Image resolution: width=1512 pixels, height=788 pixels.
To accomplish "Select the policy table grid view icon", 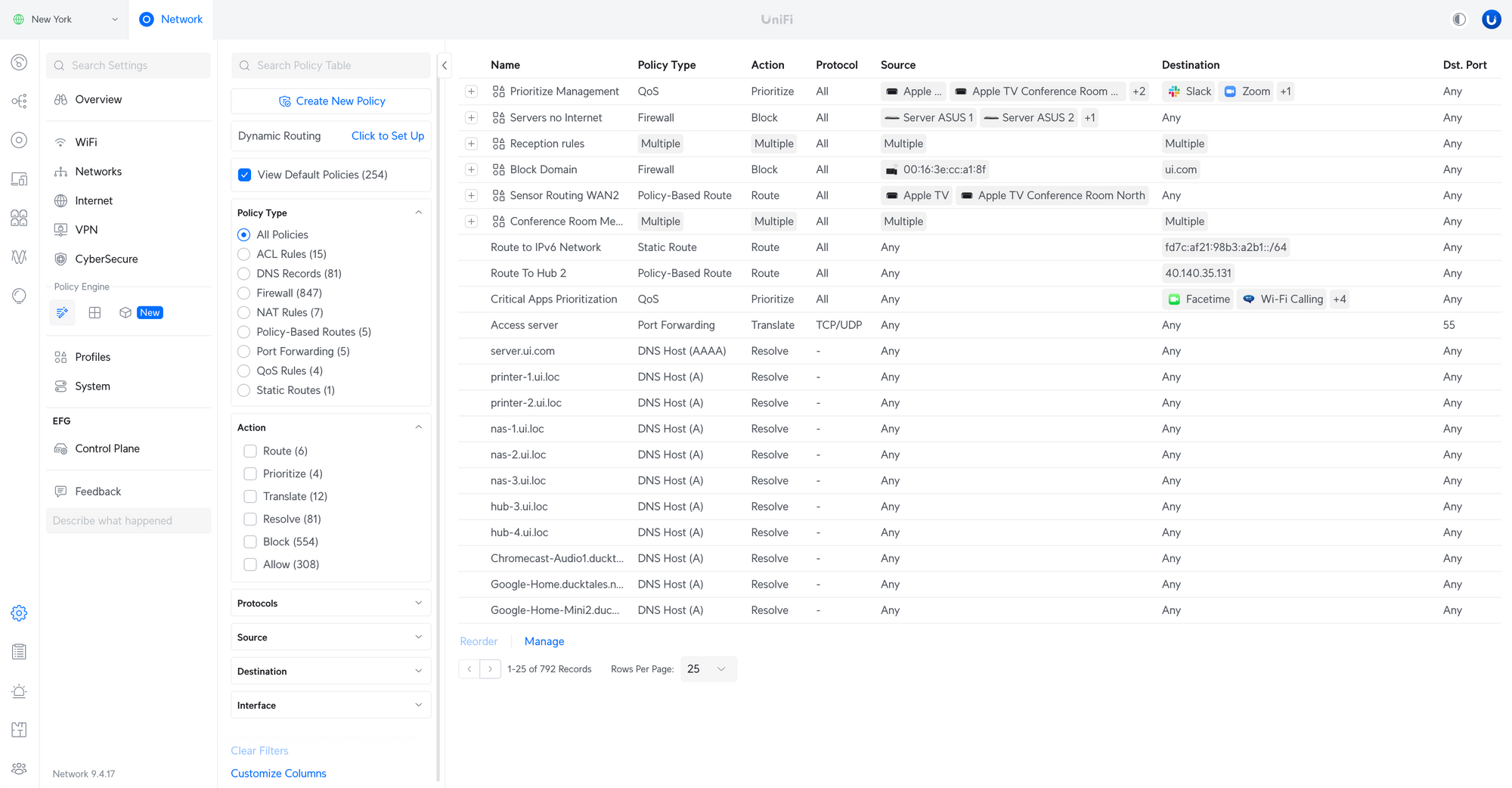I will (x=94, y=312).
